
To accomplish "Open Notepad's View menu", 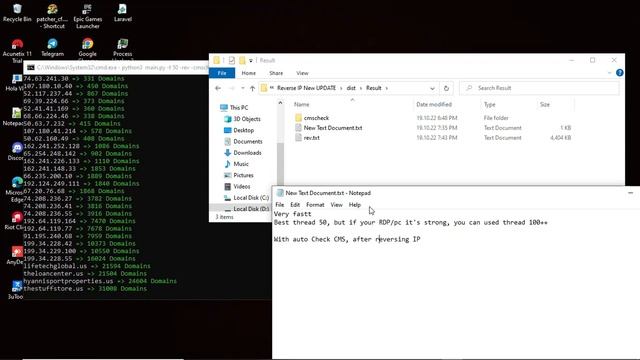I will click(336, 204).
